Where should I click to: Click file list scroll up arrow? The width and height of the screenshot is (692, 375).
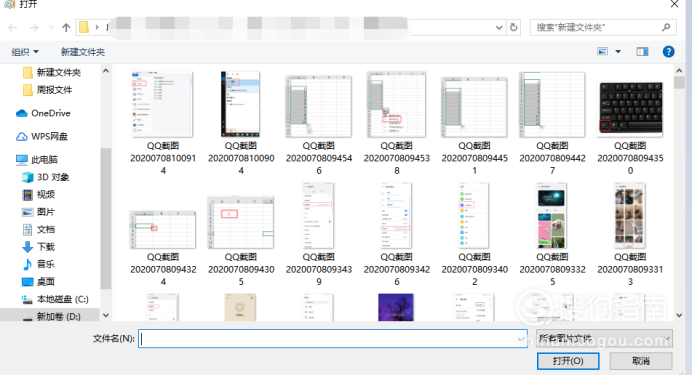coord(679,71)
